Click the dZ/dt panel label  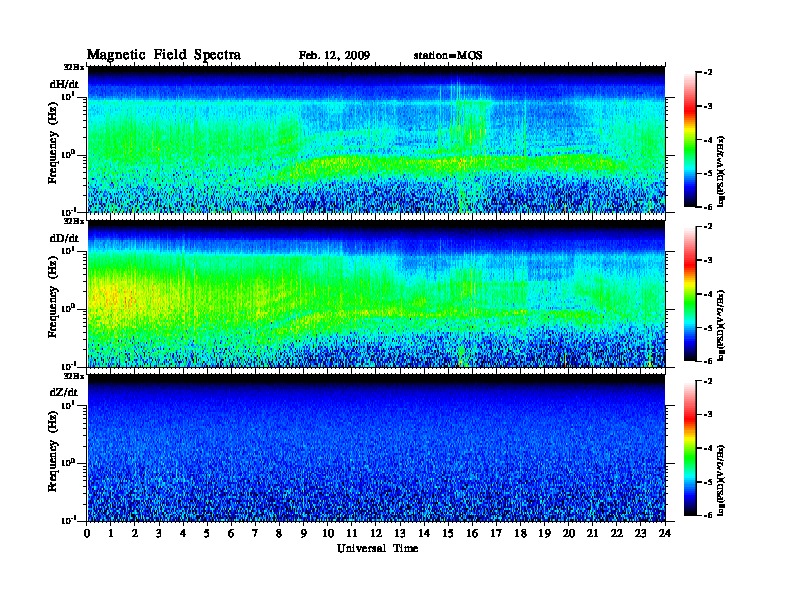tap(64, 392)
